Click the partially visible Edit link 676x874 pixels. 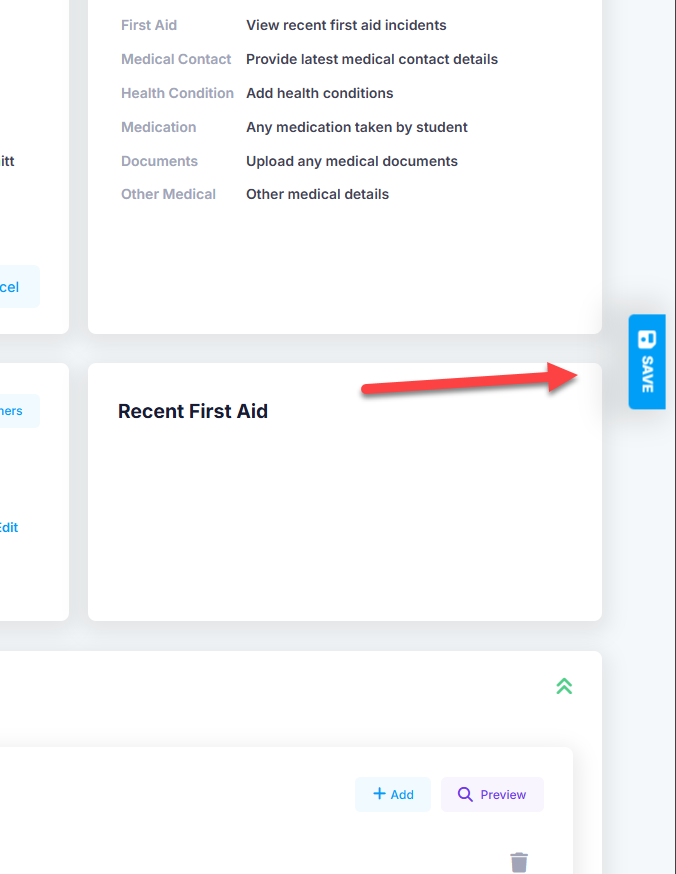9,527
